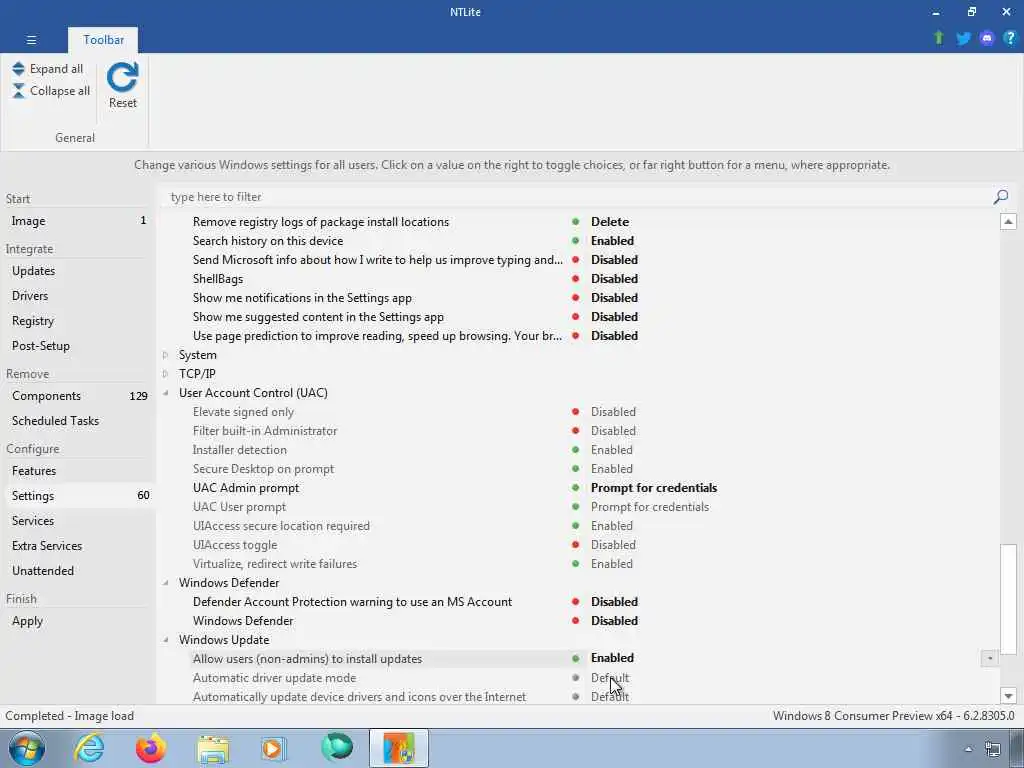
Task: Click the Expand all icon
Action: pyautogui.click(x=18, y=69)
